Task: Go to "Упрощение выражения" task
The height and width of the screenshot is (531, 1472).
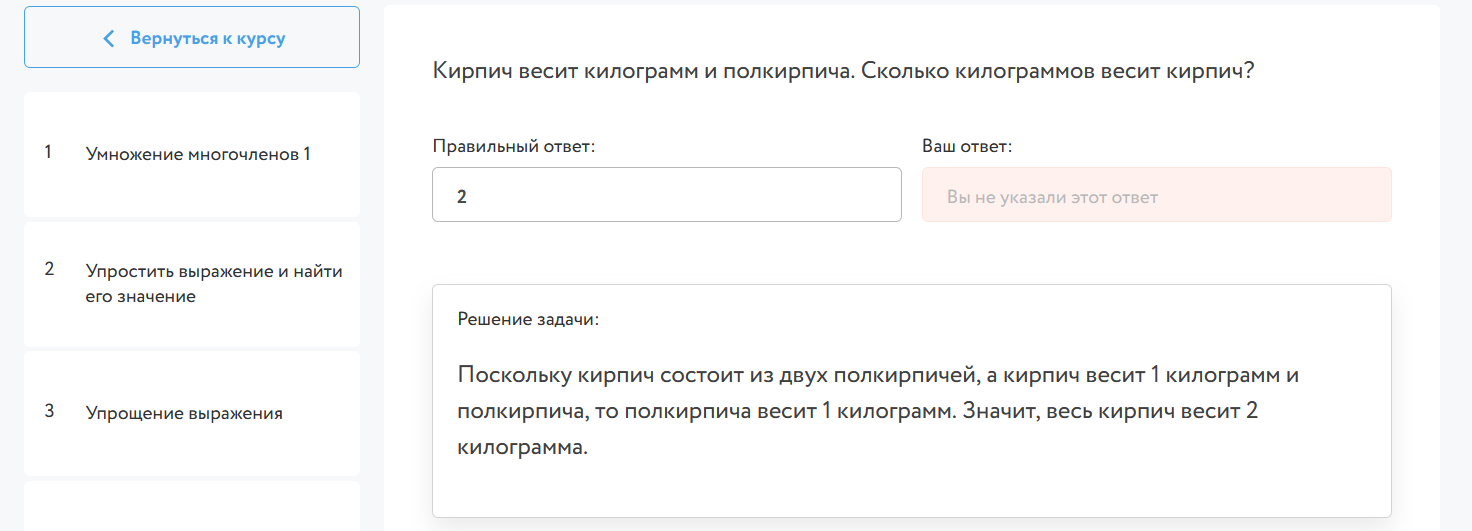Action: point(184,413)
